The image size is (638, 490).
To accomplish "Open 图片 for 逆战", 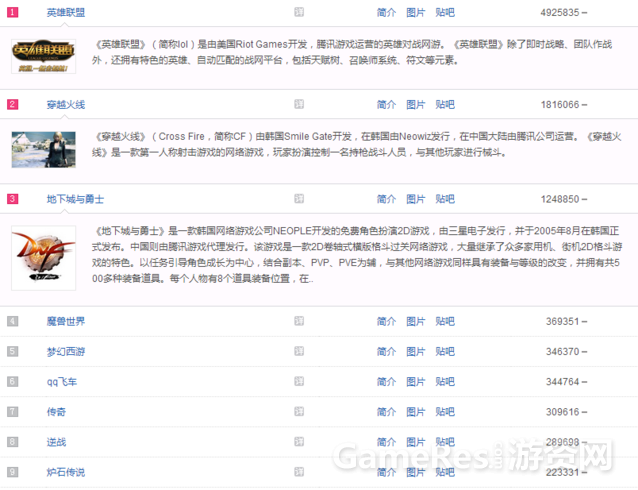I will [x=415, y=442].
